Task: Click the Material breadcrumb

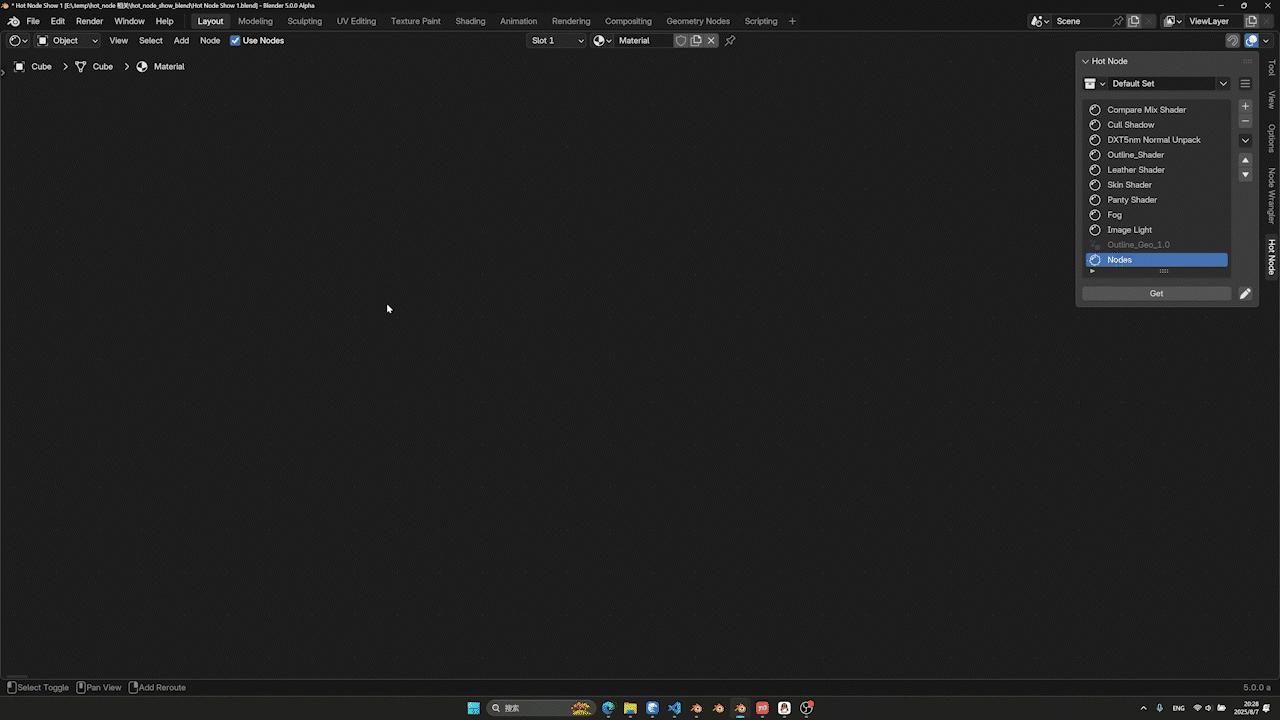Action: [160, 67]
